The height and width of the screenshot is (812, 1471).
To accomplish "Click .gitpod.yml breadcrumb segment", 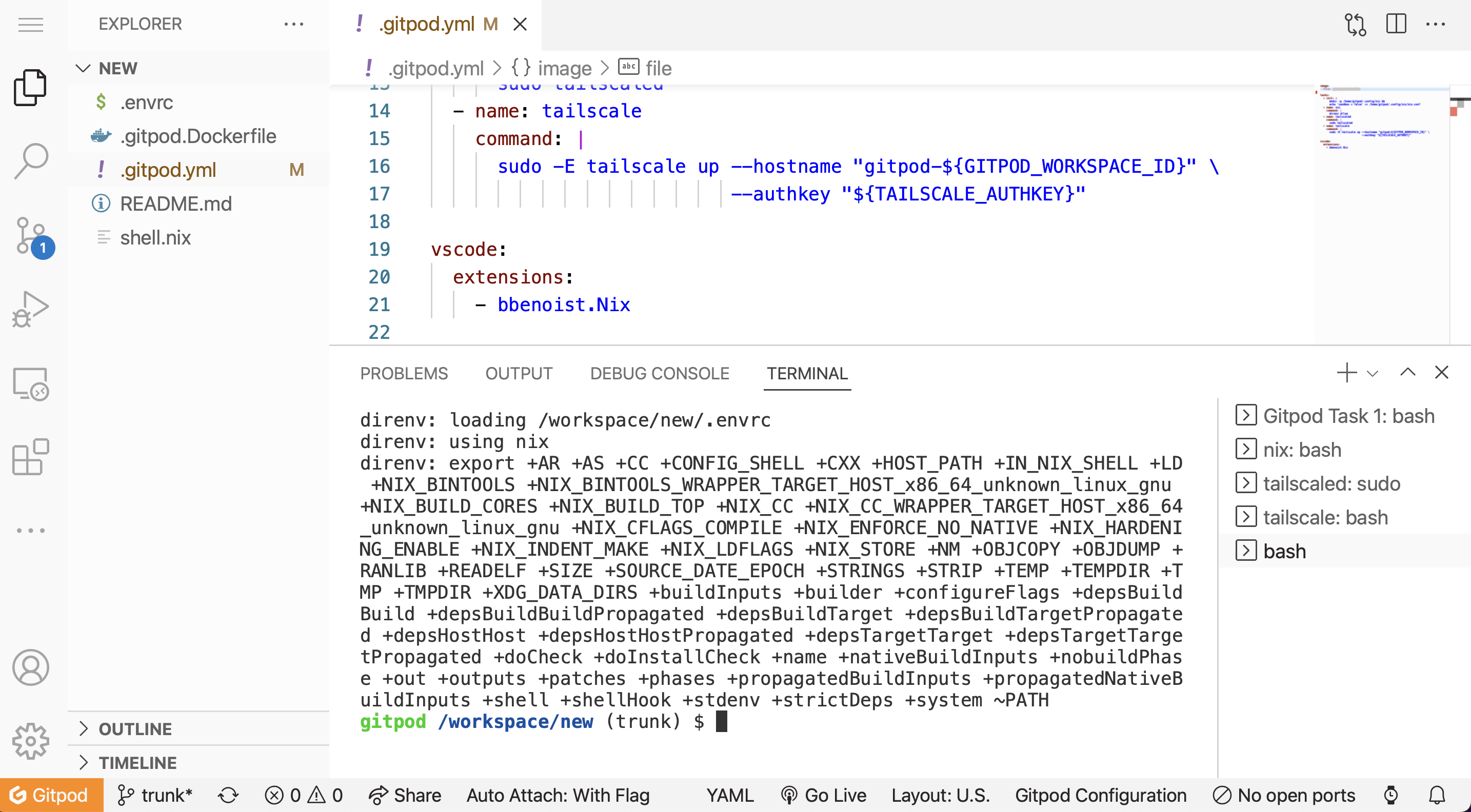I will pyautogui.click(x=435, y=68).
